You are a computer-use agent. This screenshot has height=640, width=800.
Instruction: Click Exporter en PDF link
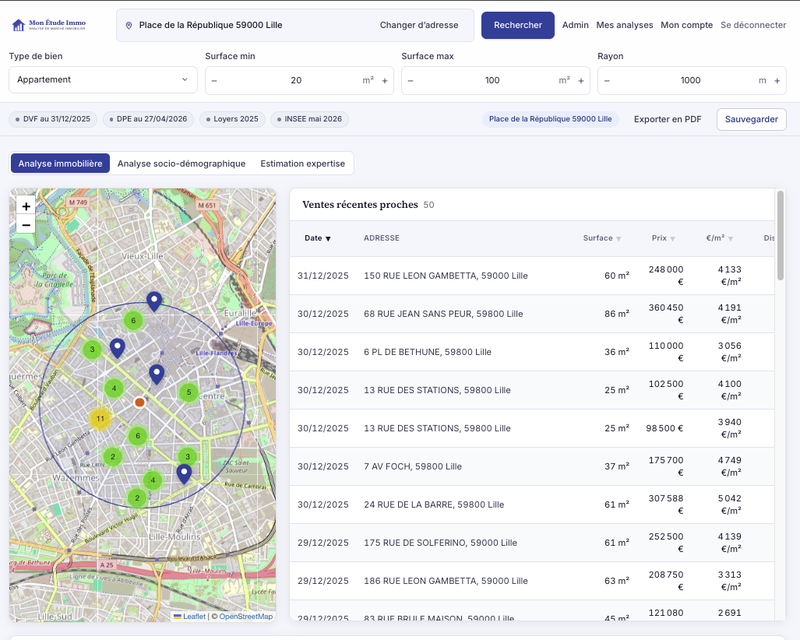[x=667, y=119]
